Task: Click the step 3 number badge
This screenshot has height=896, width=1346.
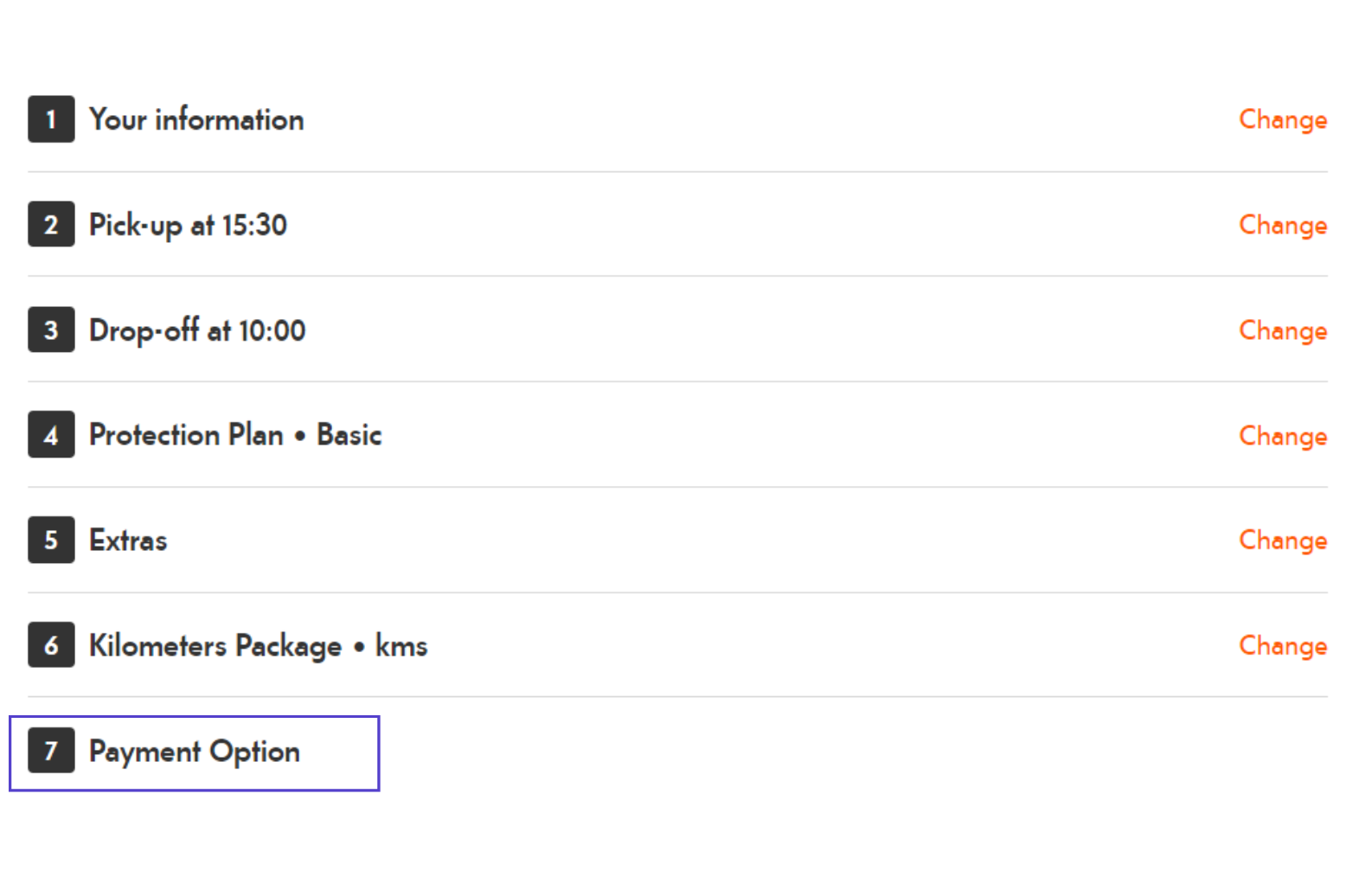Action: (51, 330)
